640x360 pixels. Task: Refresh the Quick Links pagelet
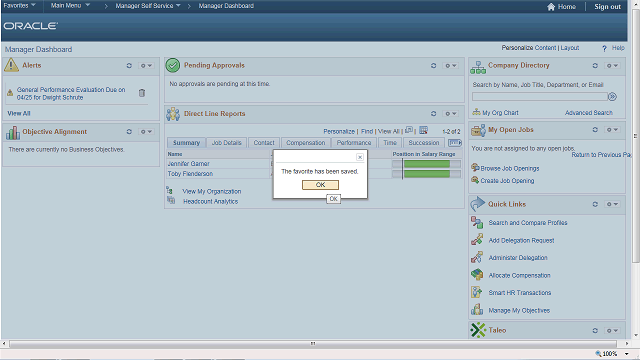595,204
